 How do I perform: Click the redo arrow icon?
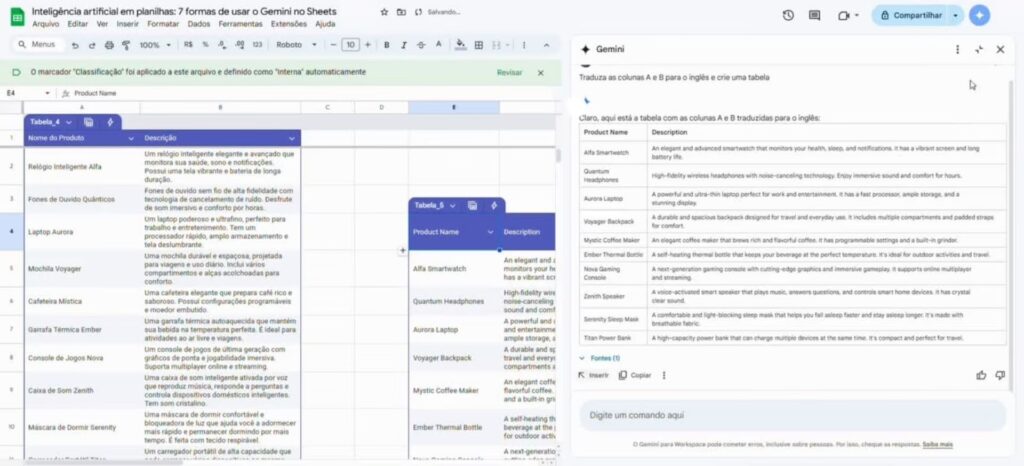(x=92, y=45)
